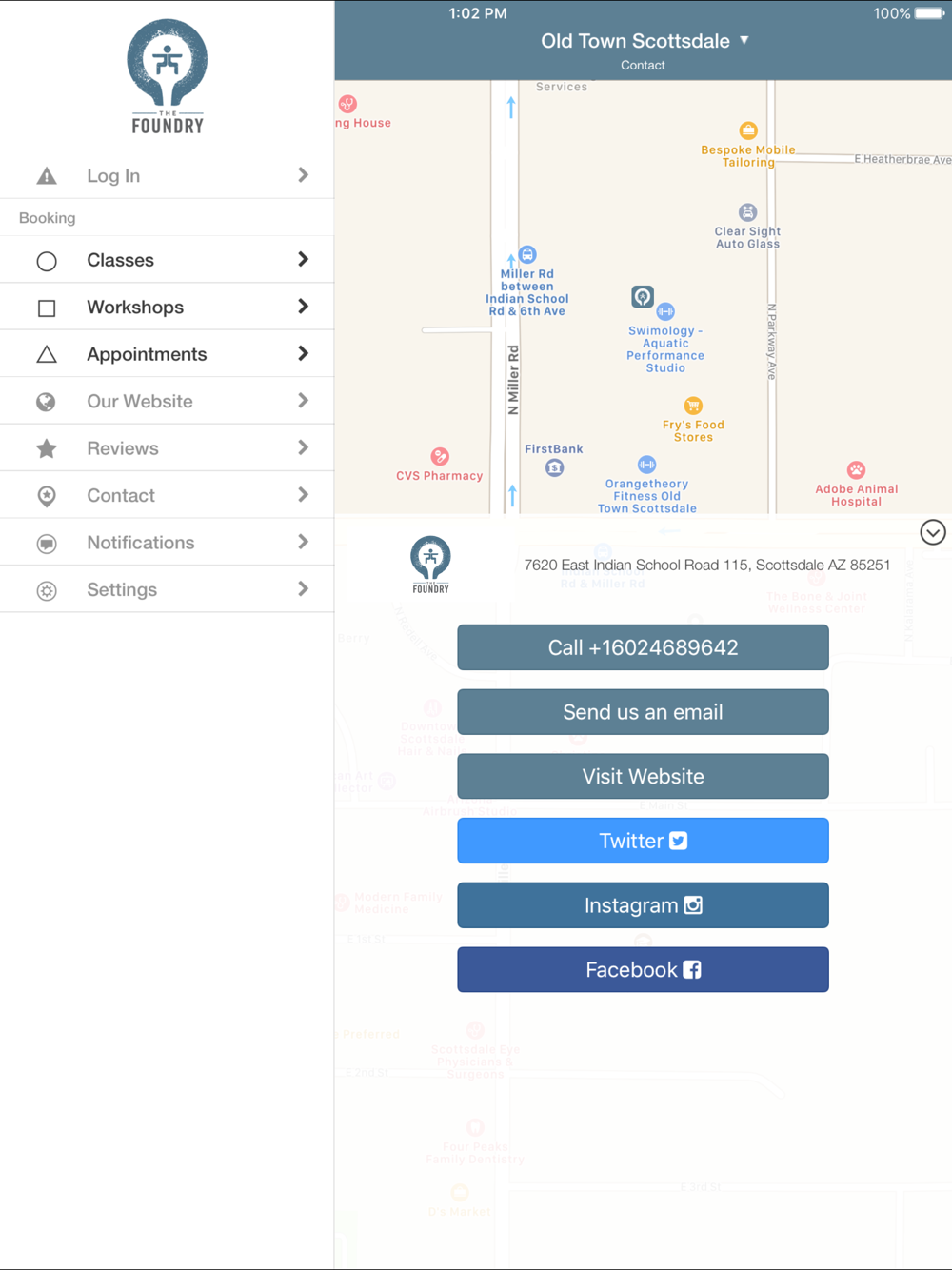Open the Instagram button

[643, 905]
